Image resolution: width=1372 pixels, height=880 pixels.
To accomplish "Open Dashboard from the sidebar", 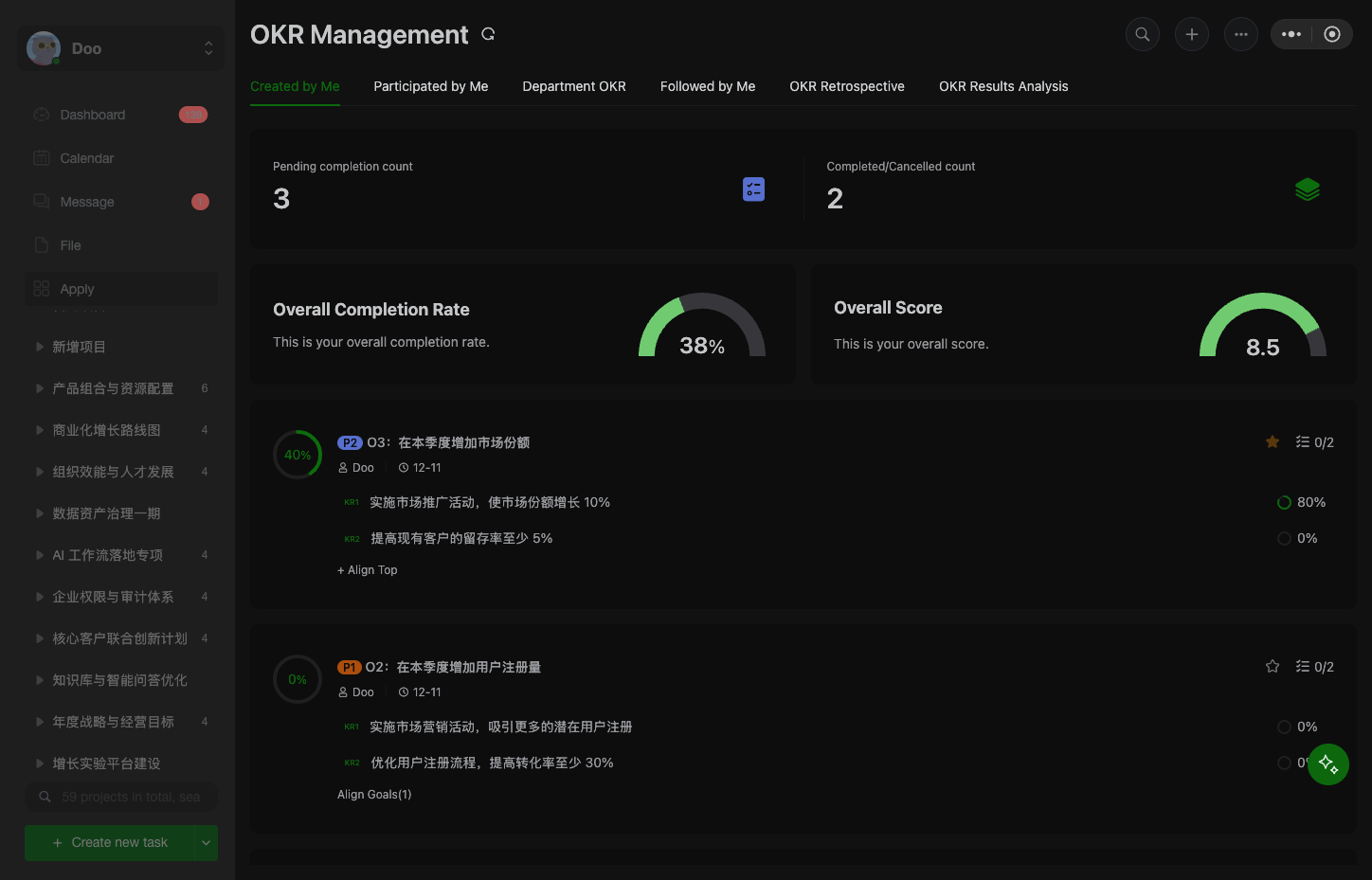I will tap(121, 115).
